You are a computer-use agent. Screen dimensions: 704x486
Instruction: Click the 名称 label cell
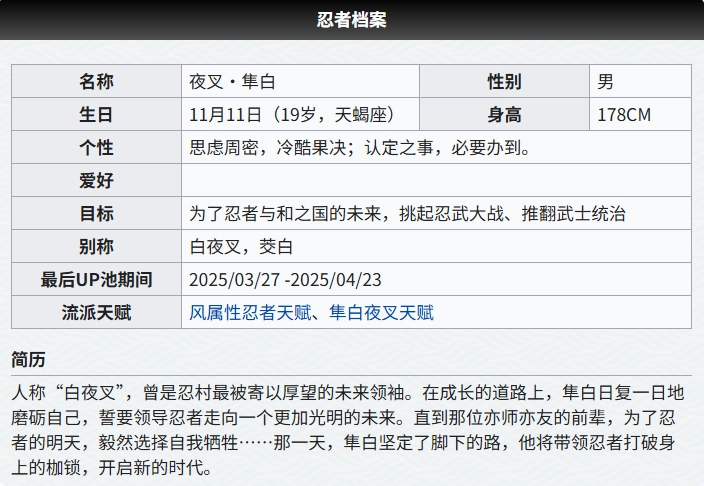(x=96, y=82)
